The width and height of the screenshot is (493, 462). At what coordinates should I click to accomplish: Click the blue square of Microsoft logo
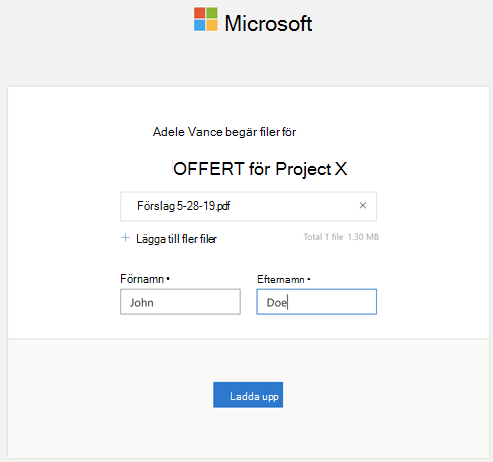pyautogui.click(x=199, y=25)
